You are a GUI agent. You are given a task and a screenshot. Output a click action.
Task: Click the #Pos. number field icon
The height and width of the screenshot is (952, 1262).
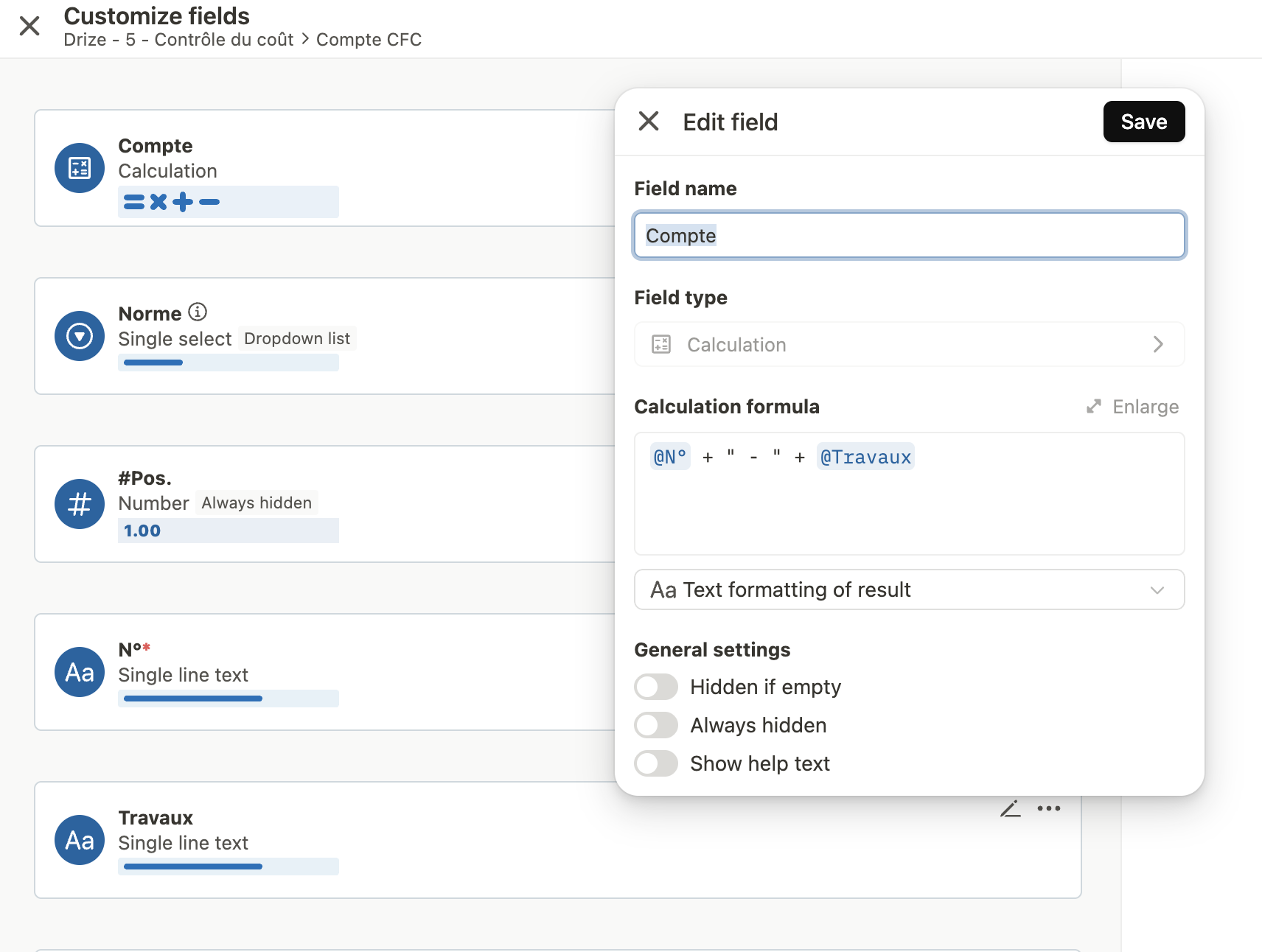[80, 504]
